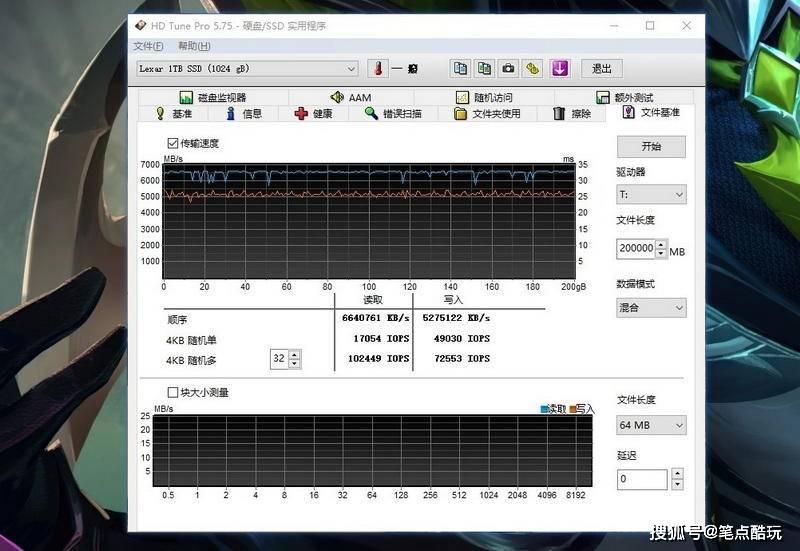Click the yellow options icon in toolbar

pyautogui.click(x=532, y=68)
